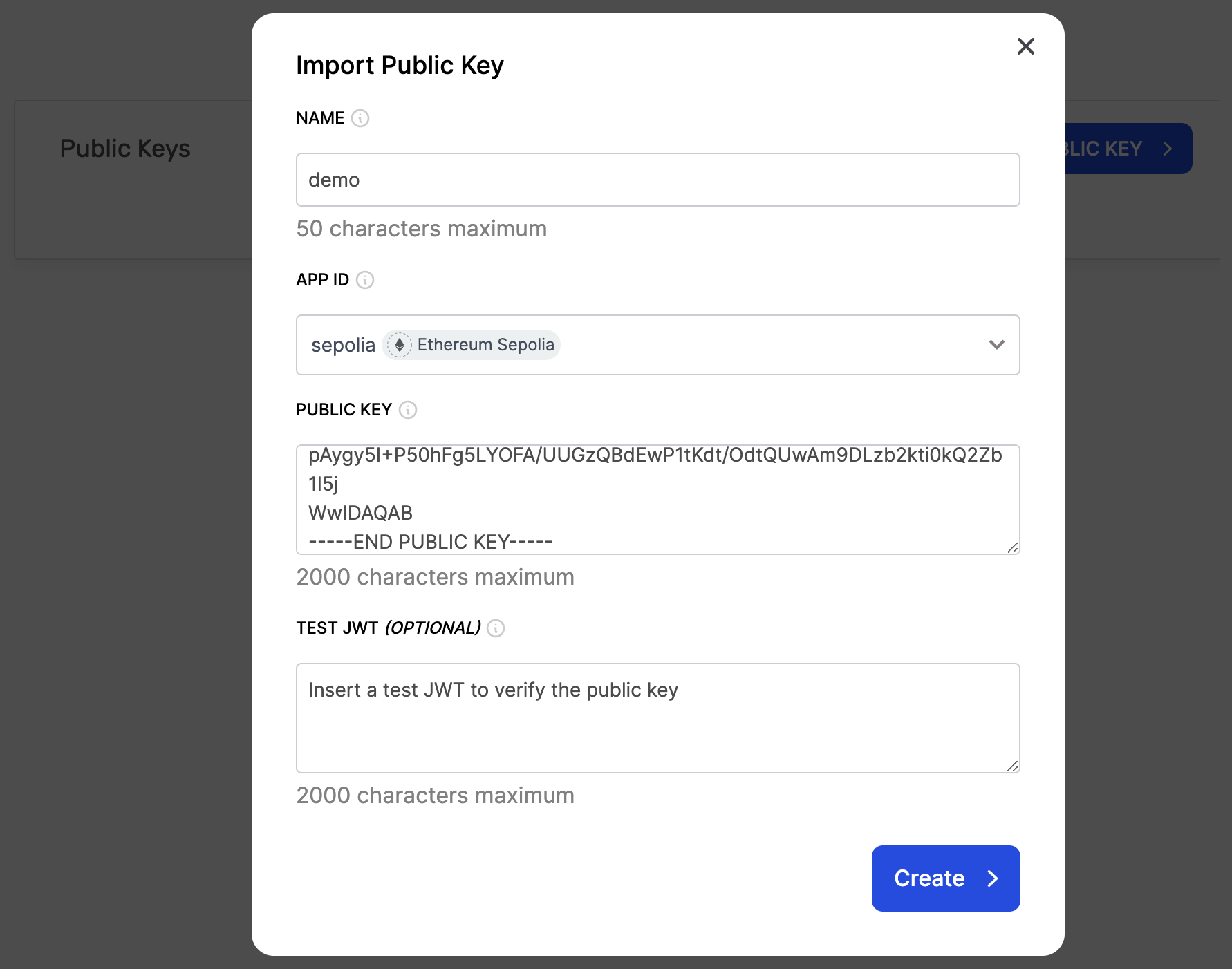Click the Public Keys heading behind the modal
This screenshot has width=1232, height=969.
tap(124, 148)
